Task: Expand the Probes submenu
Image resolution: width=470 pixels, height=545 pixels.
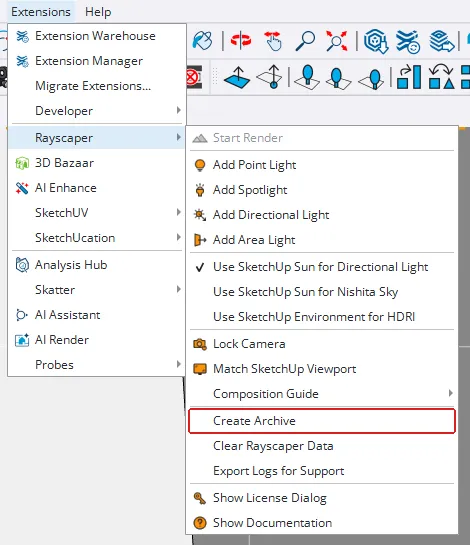Action: [x=97, y=365]
